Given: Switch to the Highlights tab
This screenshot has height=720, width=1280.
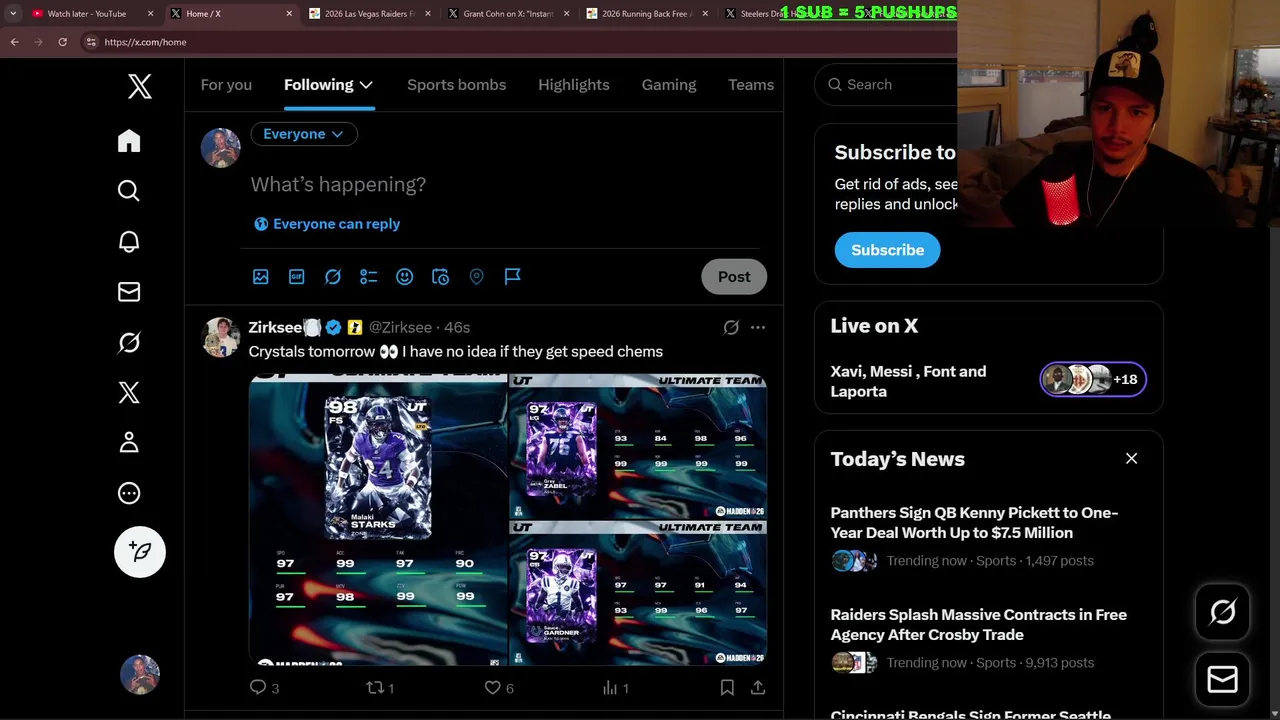Looking at the screenshot, I should (574, 85).
